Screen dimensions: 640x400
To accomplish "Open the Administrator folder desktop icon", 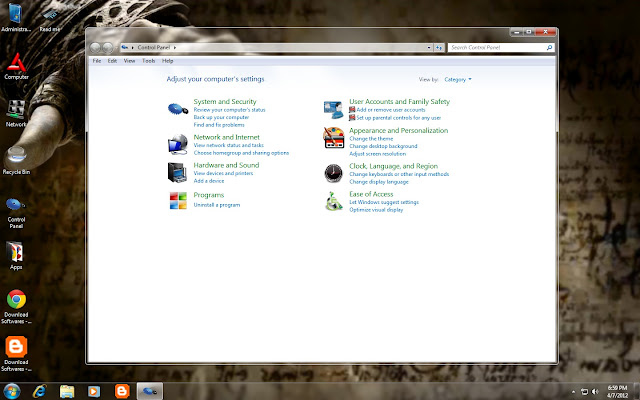I will (x=16, y=18).
